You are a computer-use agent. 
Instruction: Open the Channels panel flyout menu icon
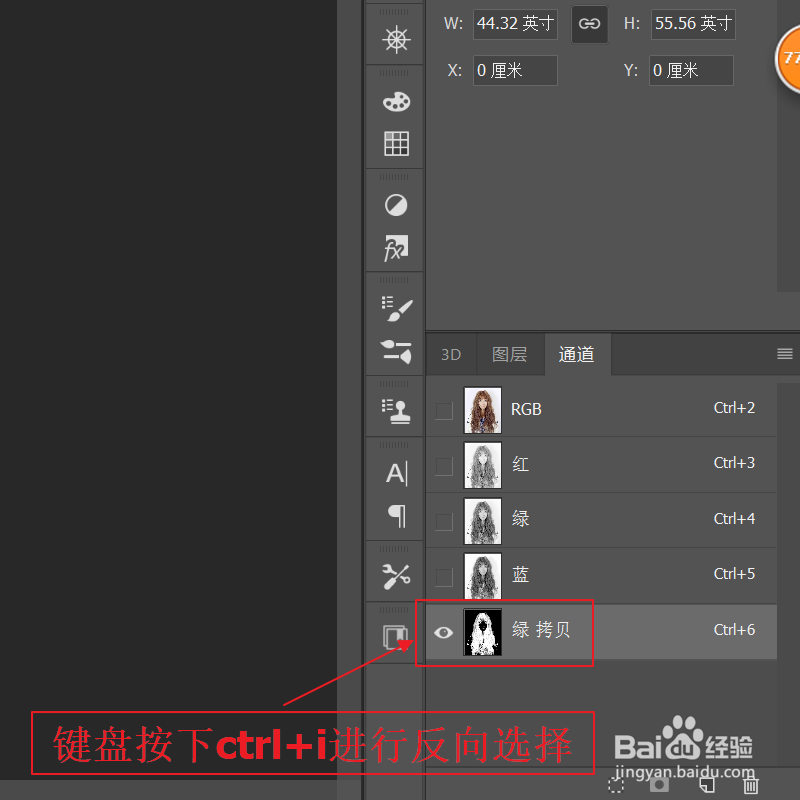pyautogui.click(x=784, y=354)
